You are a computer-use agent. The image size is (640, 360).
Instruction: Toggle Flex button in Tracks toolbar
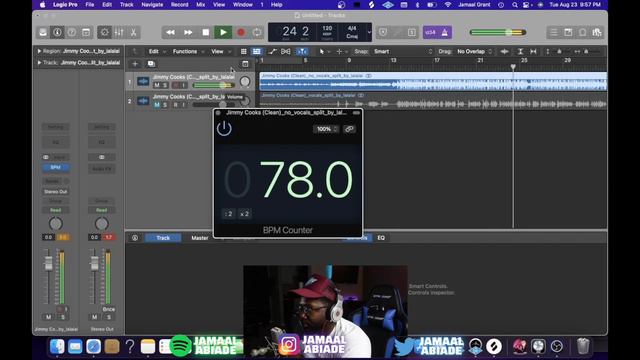[x=286, y=51]
